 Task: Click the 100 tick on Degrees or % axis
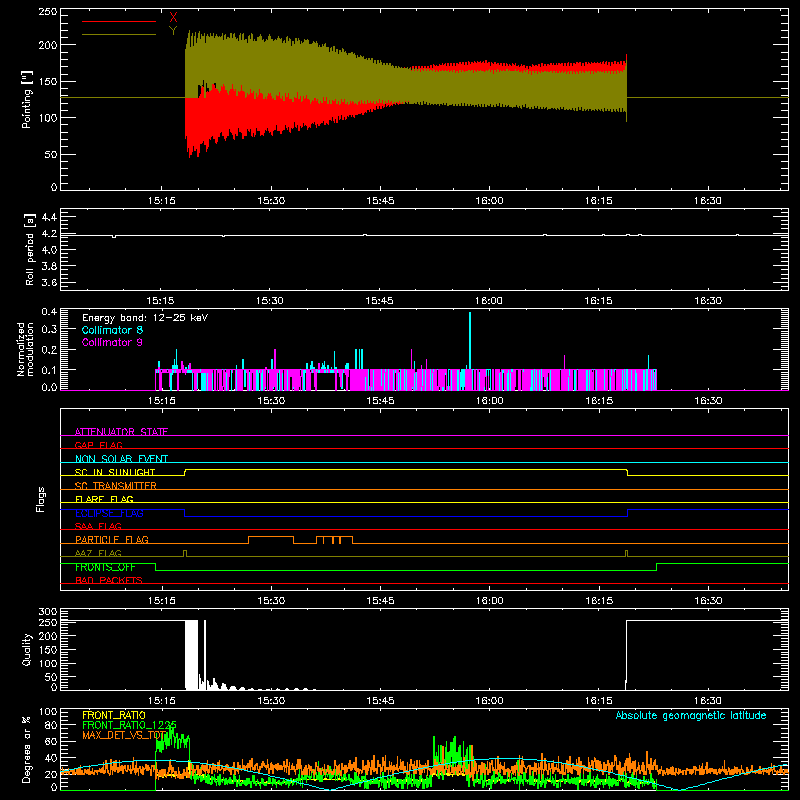pyautogui.click(x=47, y=712)
